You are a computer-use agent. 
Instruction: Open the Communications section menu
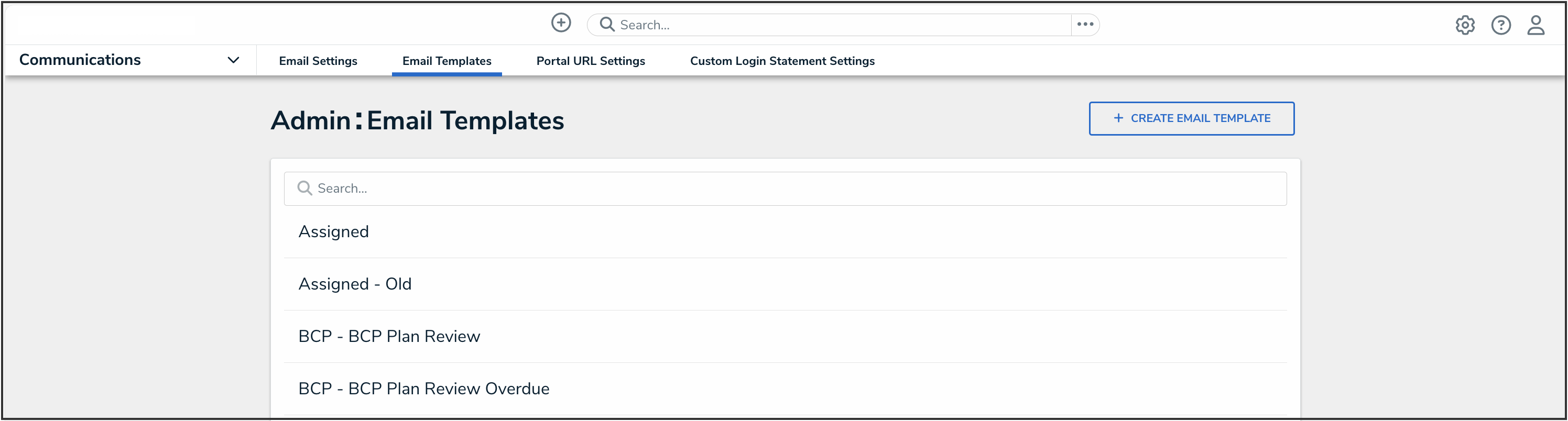click(80, 60)
